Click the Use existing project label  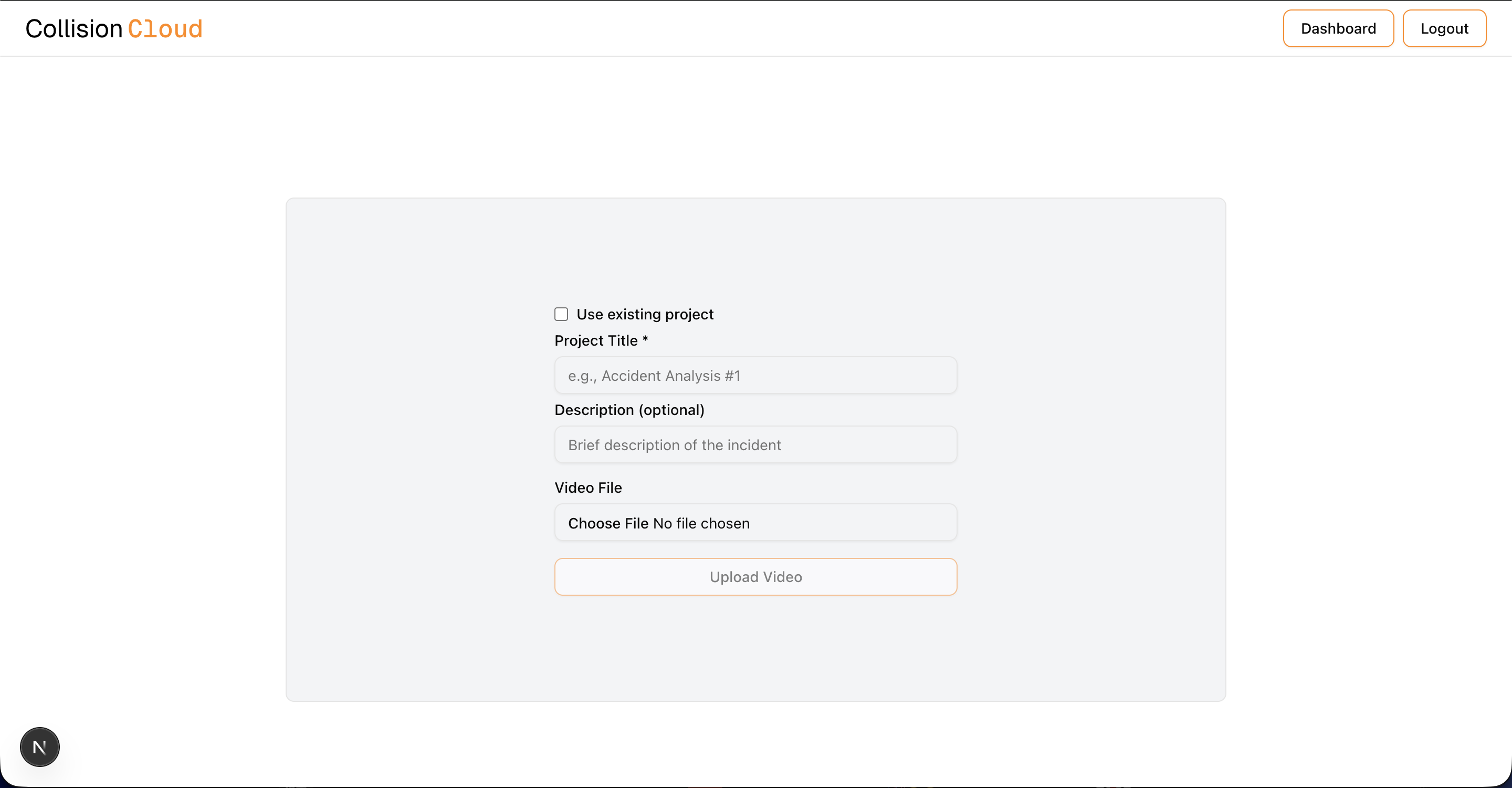[x=645, y=314]
